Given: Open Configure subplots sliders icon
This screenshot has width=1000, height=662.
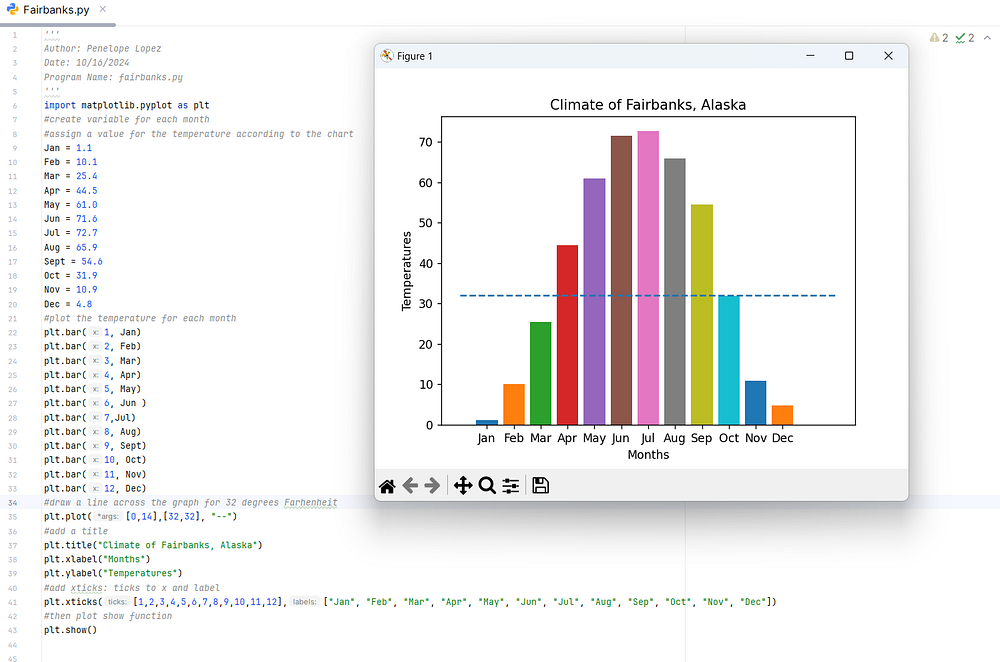Looking at the screenshot, I should click(x=511, y=486).
